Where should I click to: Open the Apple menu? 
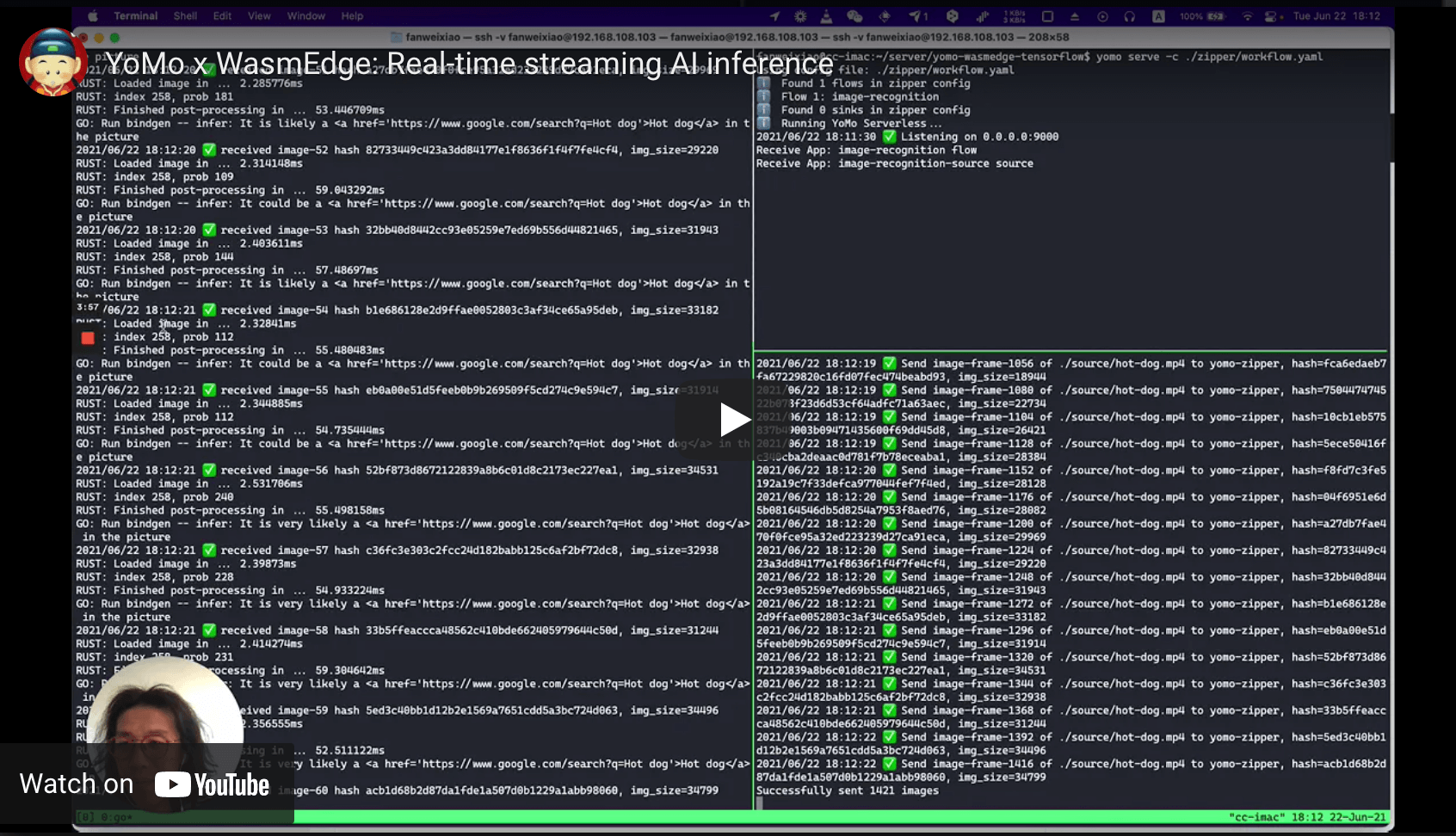pos(93,15)
